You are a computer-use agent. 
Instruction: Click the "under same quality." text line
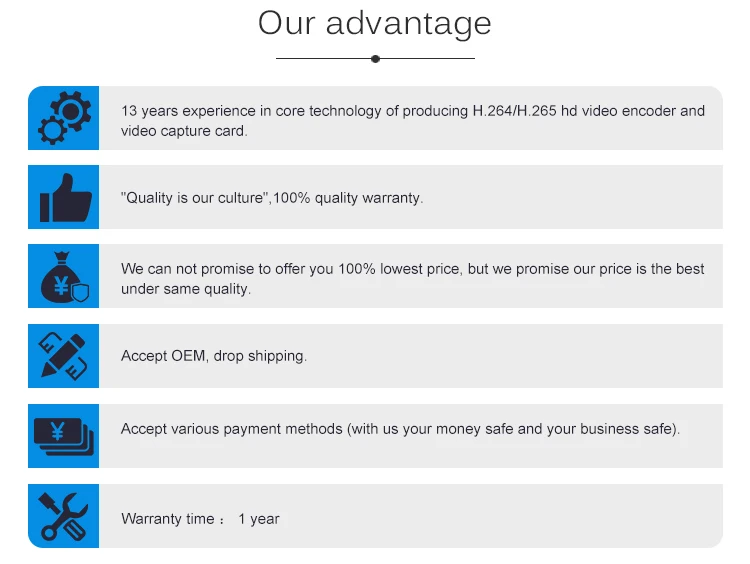click(186, 289)
